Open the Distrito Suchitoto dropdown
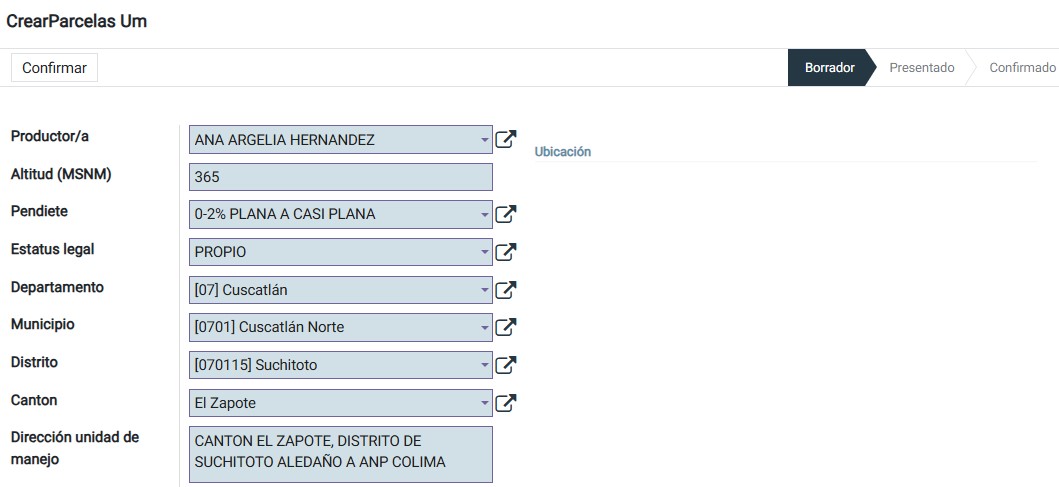 click(485, 365)
